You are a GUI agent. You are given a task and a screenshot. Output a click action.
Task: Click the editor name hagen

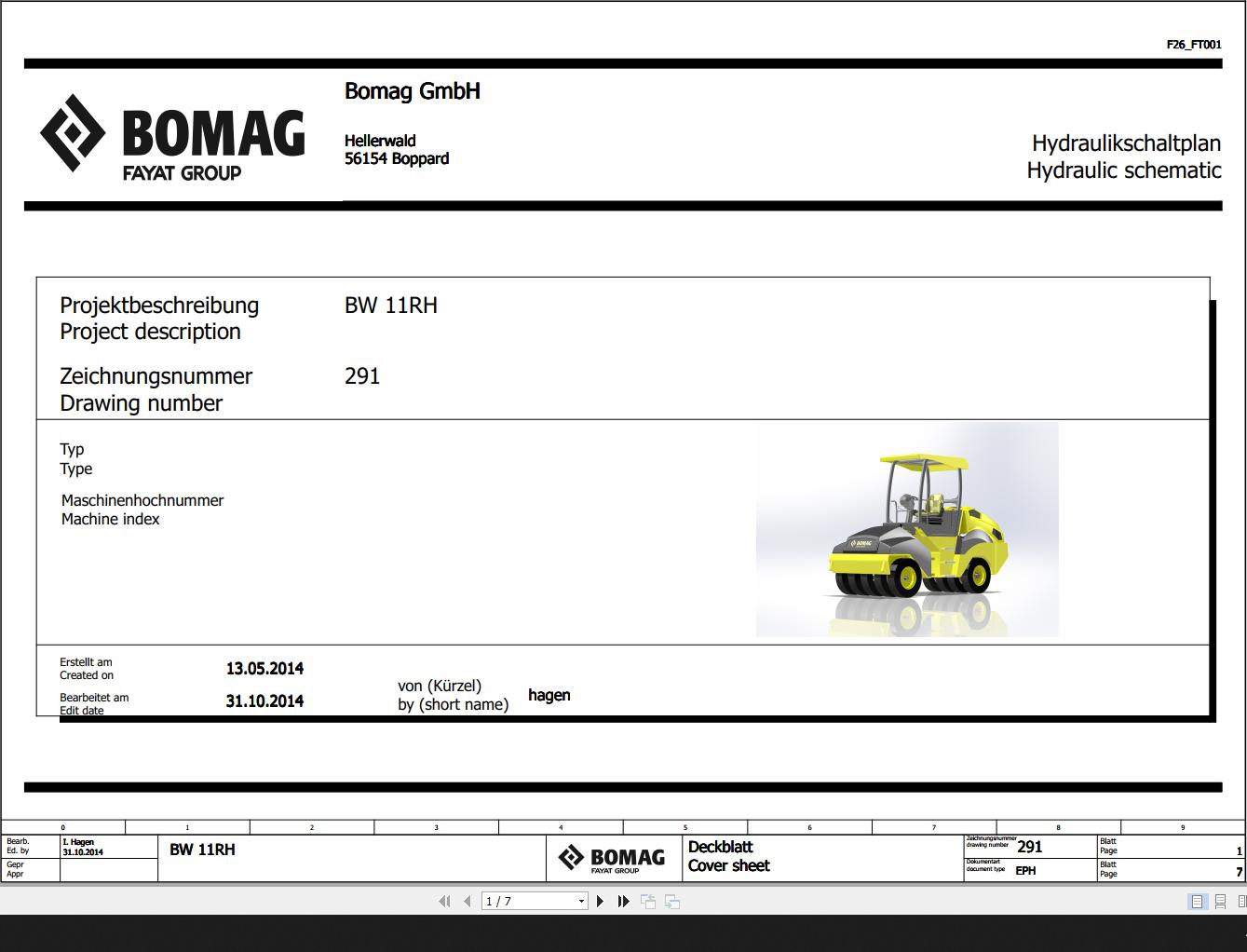(549, 695)
